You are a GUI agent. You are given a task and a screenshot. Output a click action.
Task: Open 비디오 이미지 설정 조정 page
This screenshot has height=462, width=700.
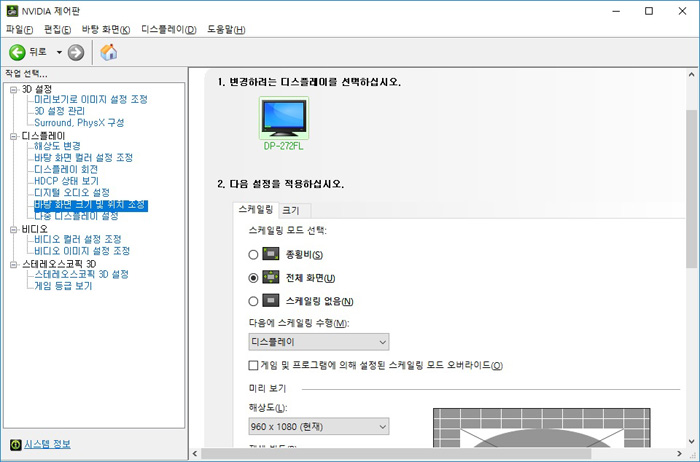click(82, 251)
